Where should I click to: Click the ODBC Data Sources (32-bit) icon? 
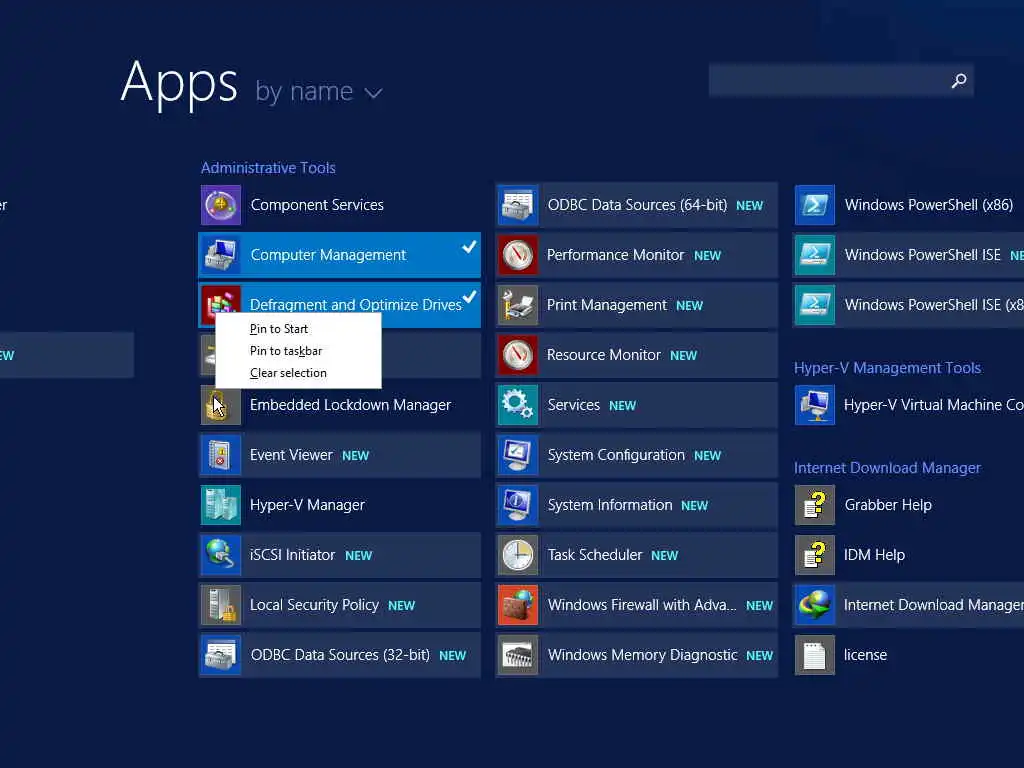(221, 654)
